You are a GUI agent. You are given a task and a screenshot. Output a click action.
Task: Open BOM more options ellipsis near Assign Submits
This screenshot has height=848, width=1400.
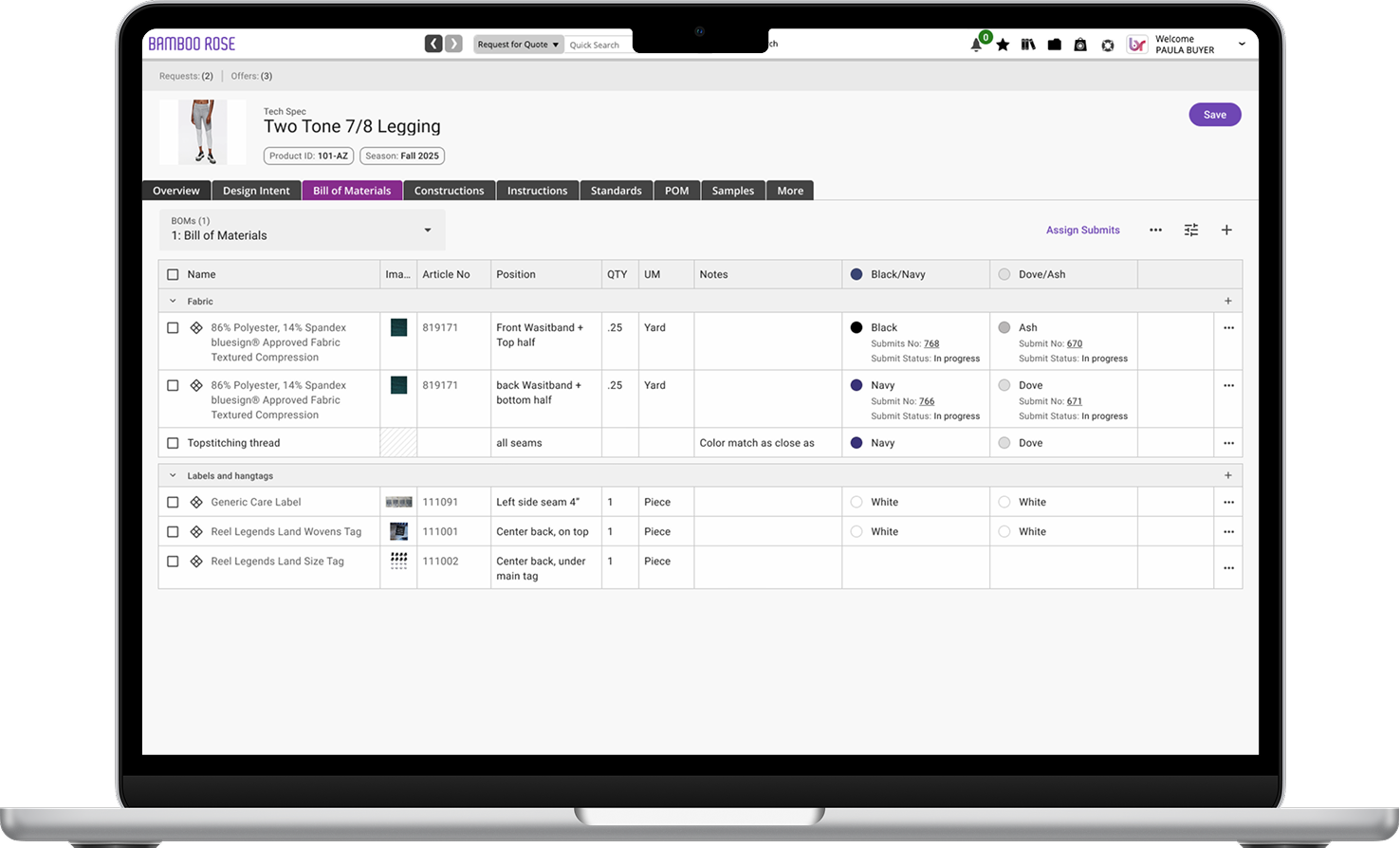point(1155,230)
